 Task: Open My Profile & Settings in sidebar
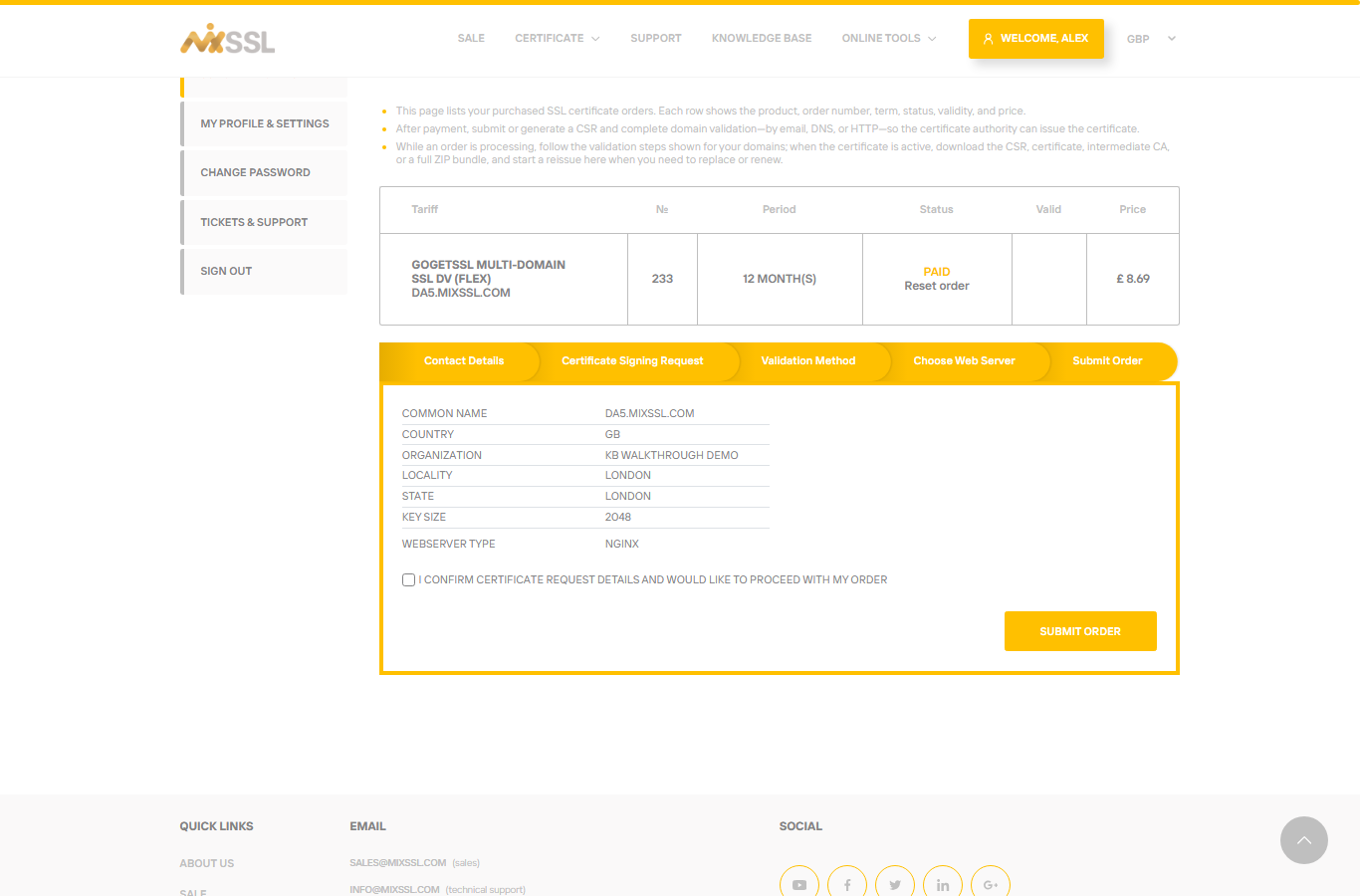(x=264, y=123)
